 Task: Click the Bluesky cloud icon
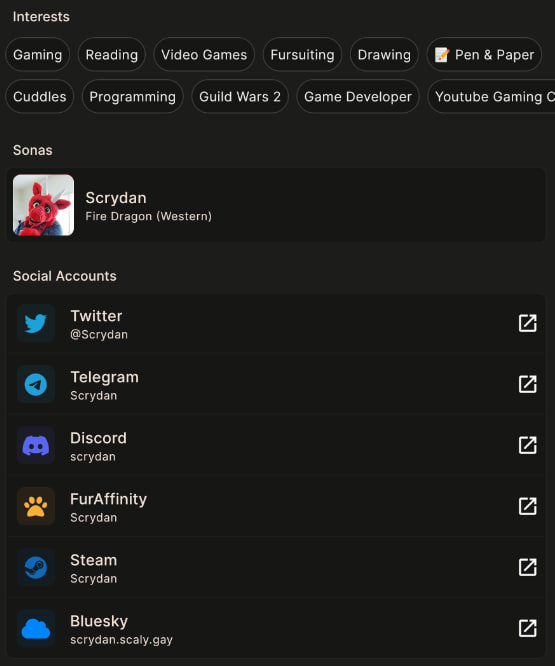tap(36, 628)
